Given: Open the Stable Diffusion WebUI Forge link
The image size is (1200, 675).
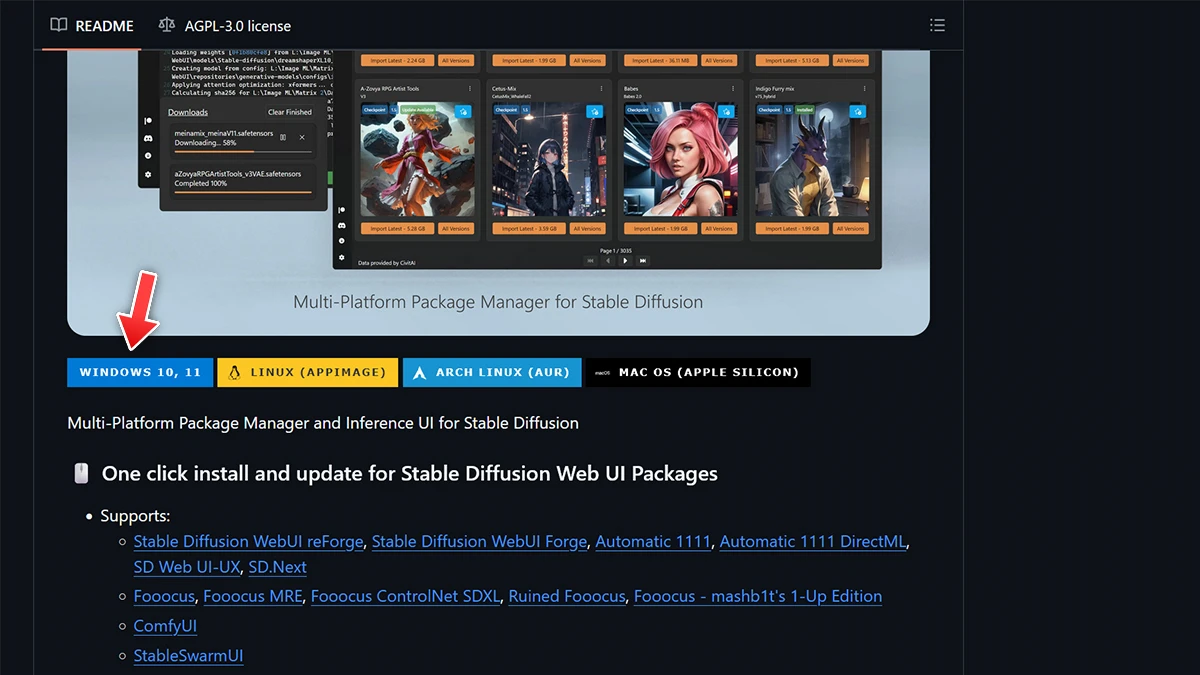Looking at the screenshot, I should coord(479,541).
